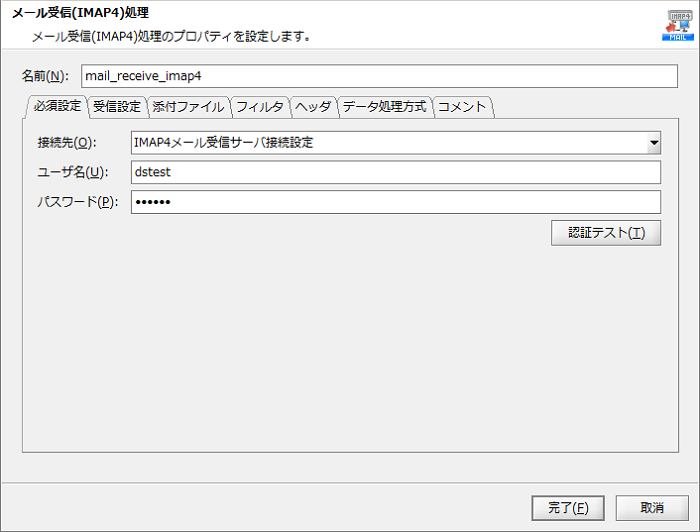700x532 pixels.
Task: Click the 名前 name input field
Action: point(379,76)
